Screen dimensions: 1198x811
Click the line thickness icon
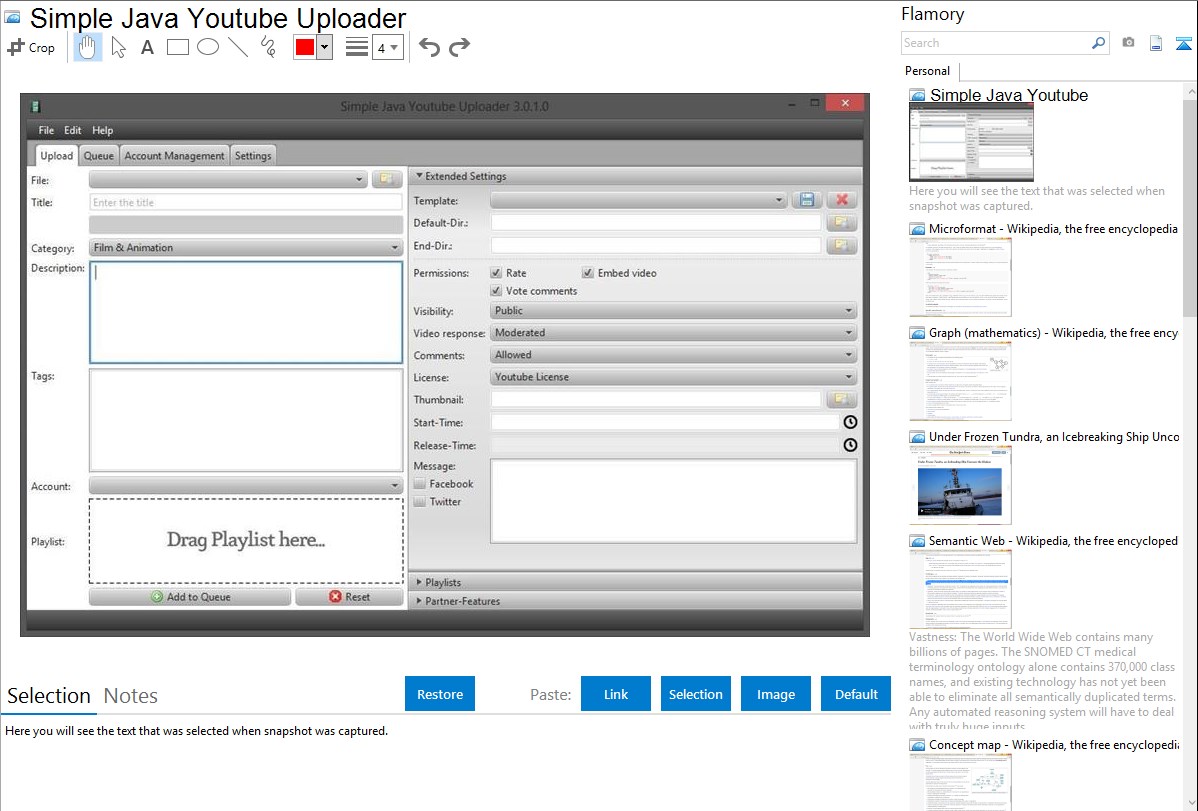357,47
